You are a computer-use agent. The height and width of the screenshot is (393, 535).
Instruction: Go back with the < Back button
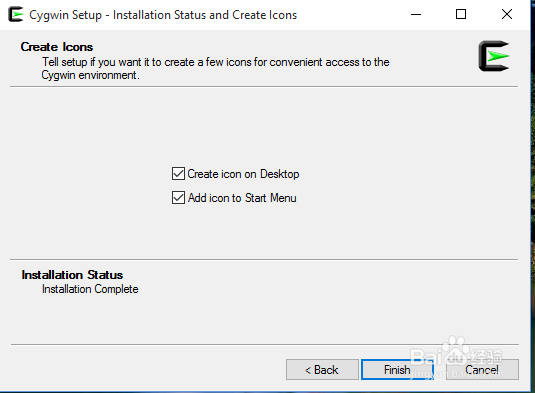322,369
